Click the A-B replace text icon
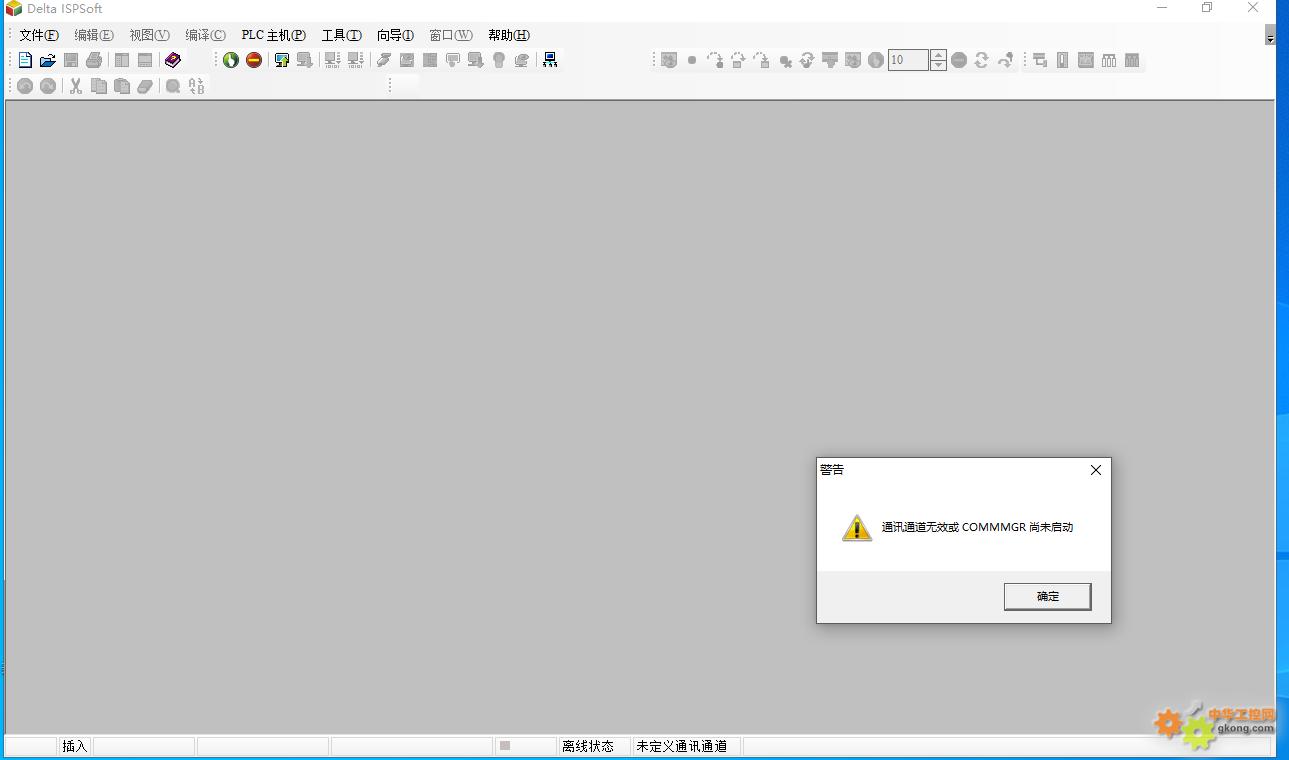Viewport: 1289px width, 760px height. coord(196,86)
